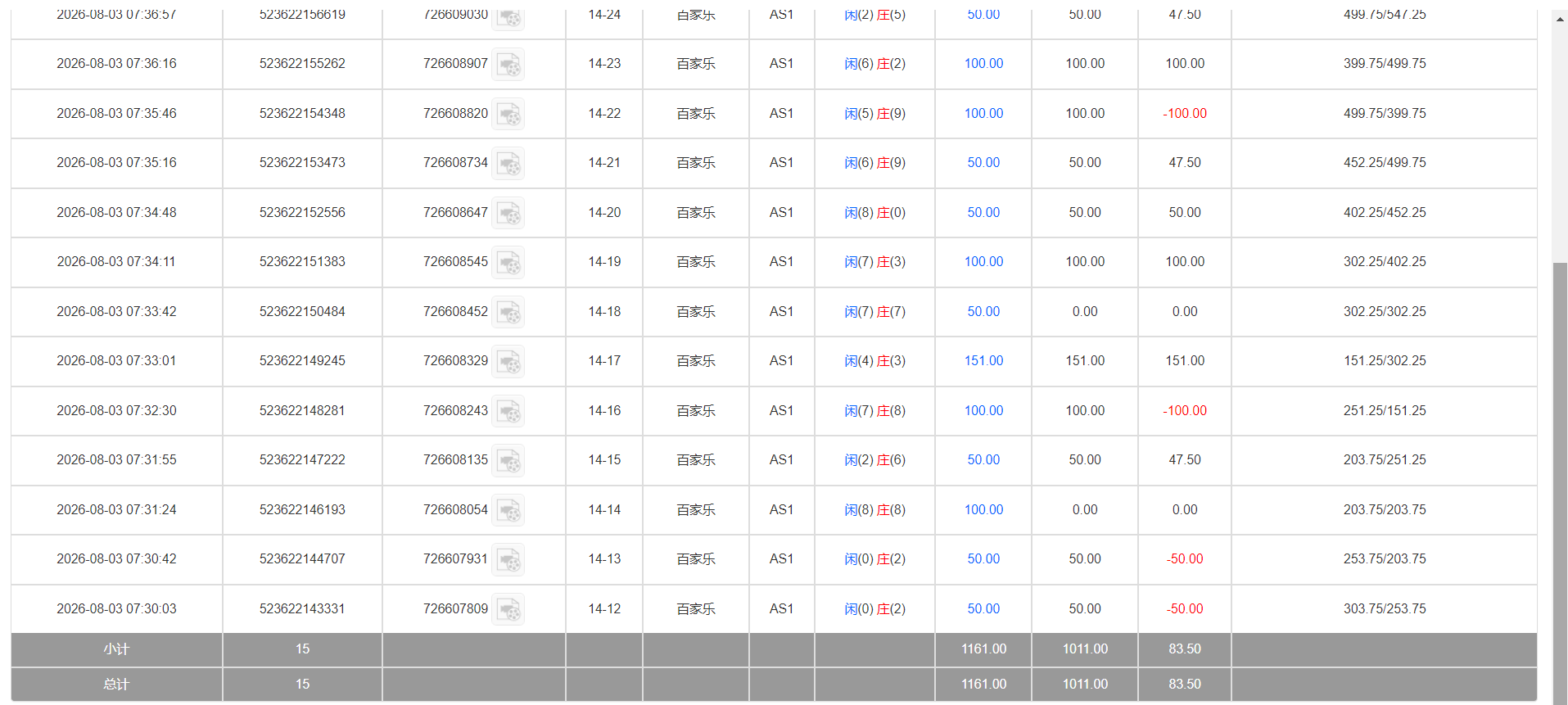
Task: Click result 闲(8) 庄(8) in row 14-14
Action: [x=874, y=510]
